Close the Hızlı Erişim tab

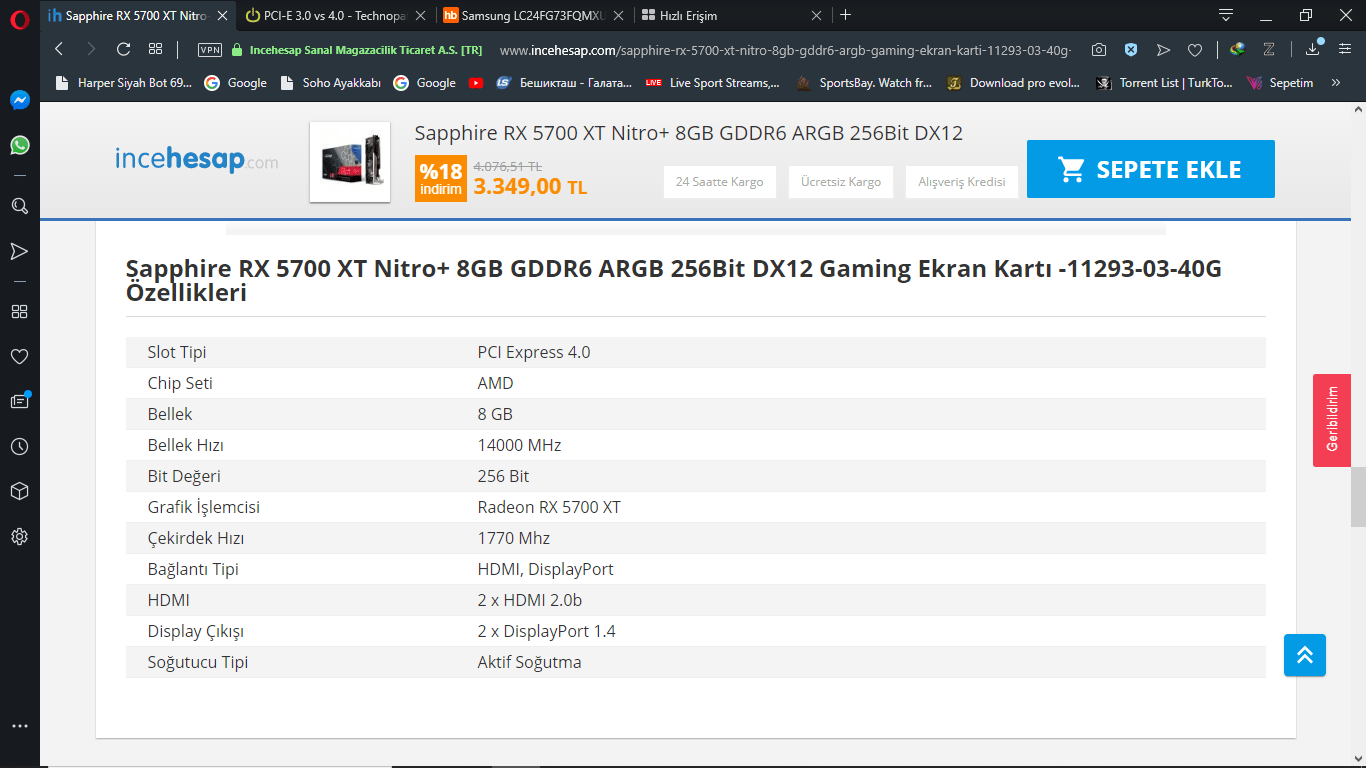coord(817,15)
